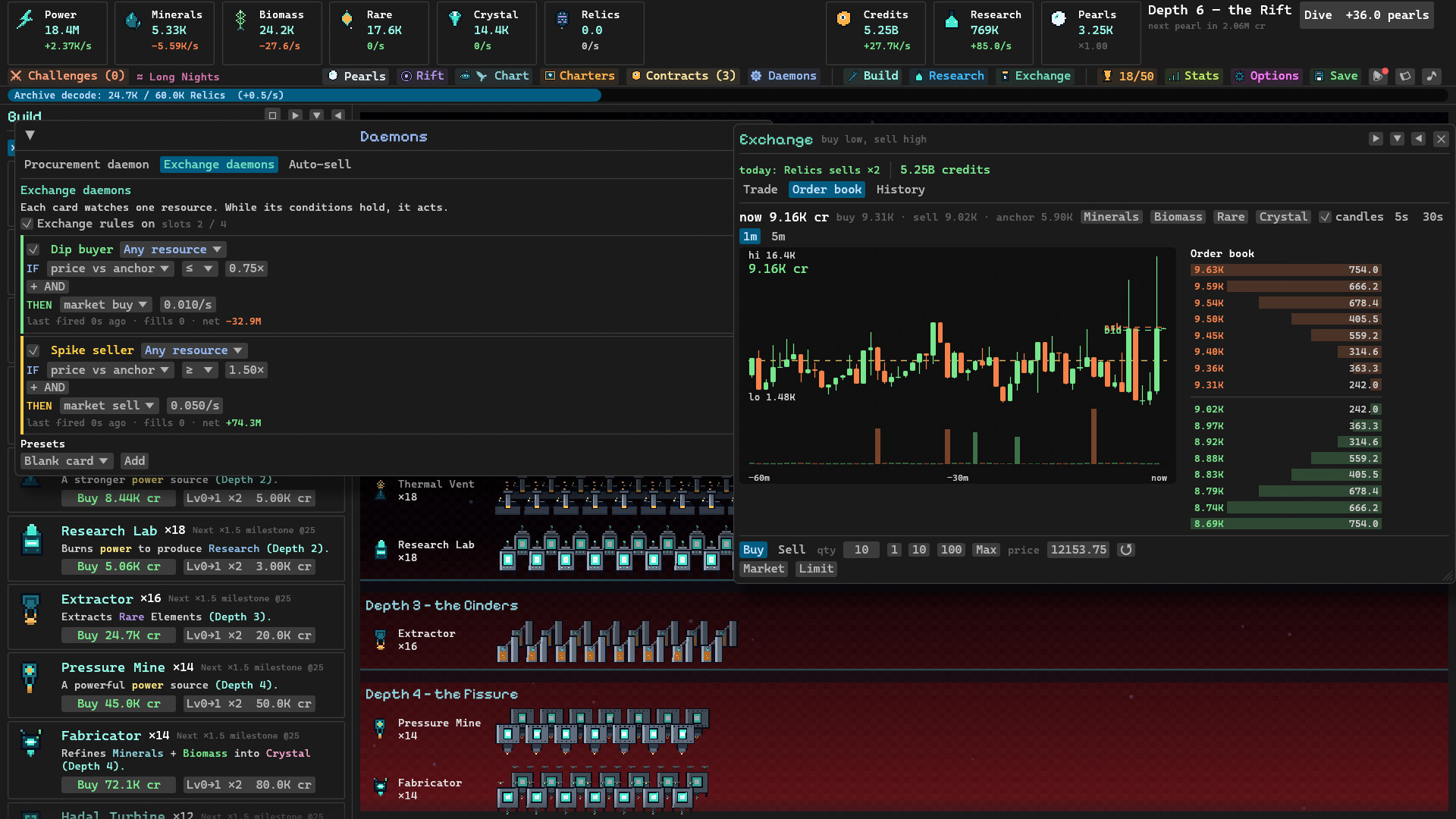The image size is (1456, 819).
Task: Open the History tab in Exchange
Action: tap(900, 190)
